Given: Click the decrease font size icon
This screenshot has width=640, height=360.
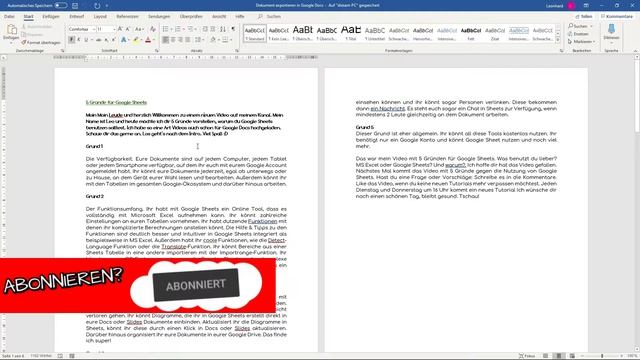Looking at the screenshot, I should click(x=128, y=29).
